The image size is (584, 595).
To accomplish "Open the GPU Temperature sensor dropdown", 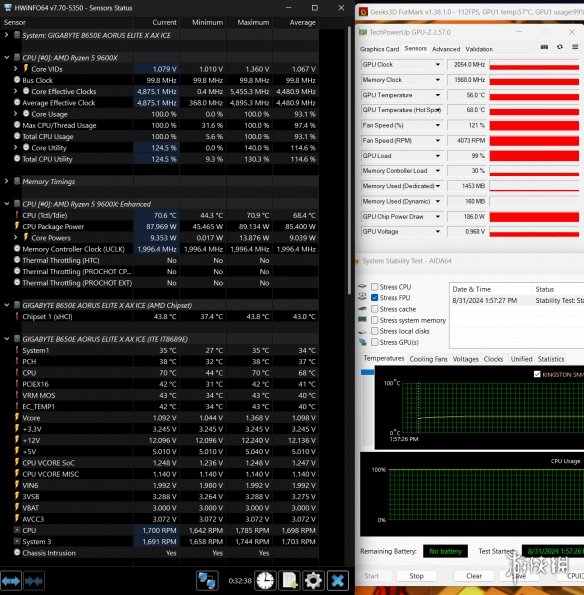I will pos(438,95).
